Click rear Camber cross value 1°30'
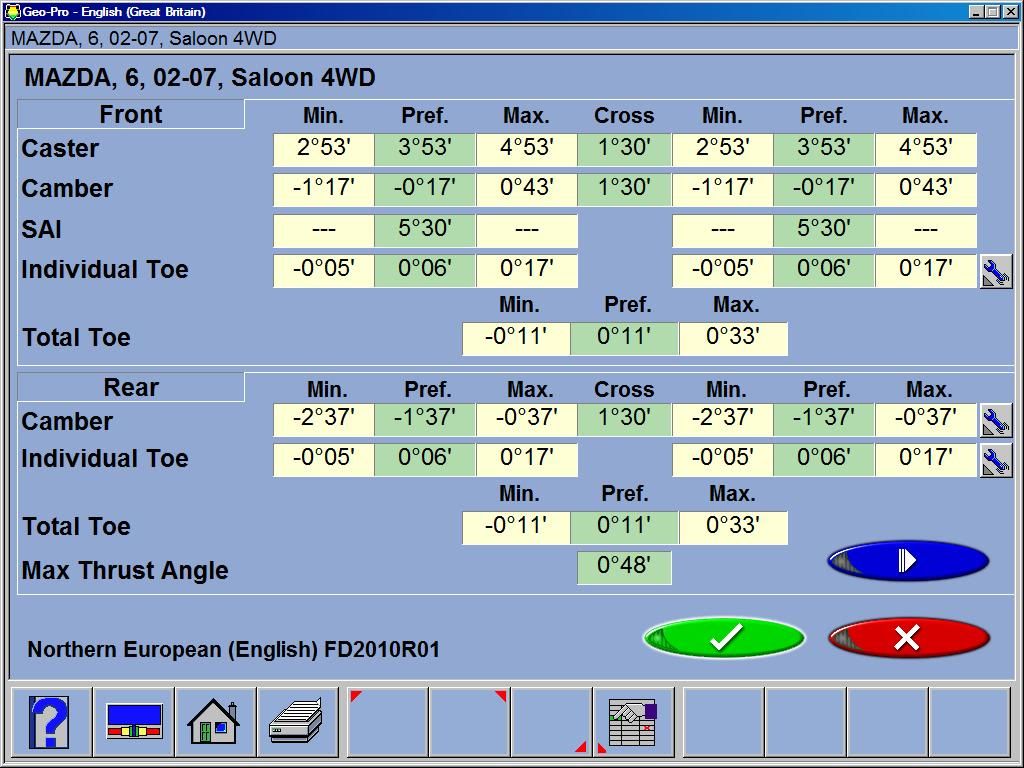Image resolution: width=1024 pixels, height=768 pixels. [624, 419]
